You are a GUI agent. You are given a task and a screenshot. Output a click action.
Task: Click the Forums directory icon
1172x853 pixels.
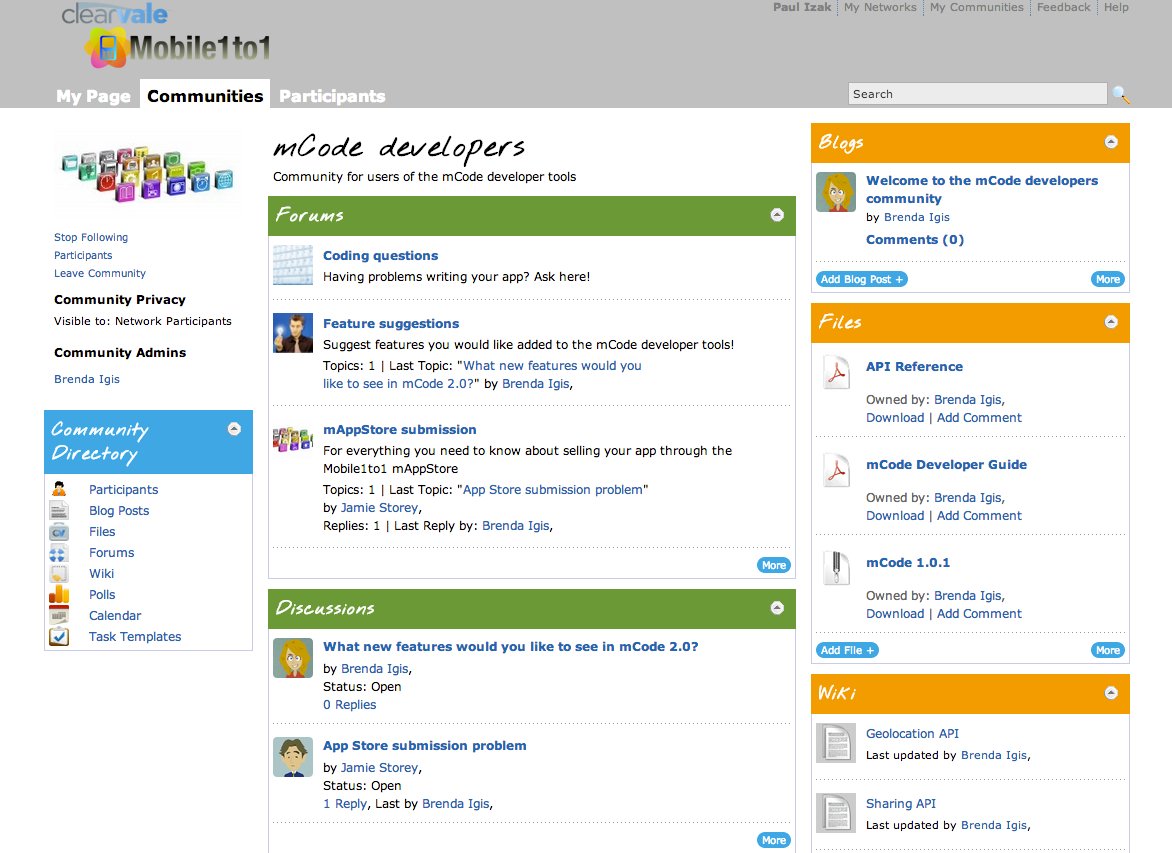click(58, 553)
